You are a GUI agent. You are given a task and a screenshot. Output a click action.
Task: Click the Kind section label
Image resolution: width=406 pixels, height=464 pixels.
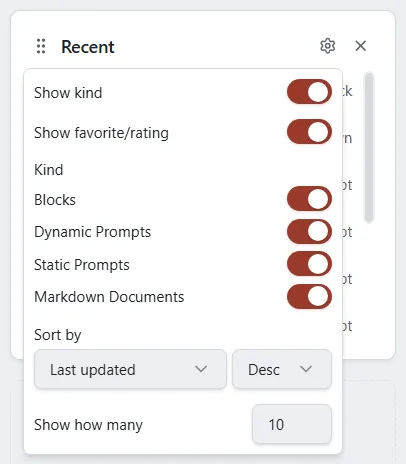click(49, 170)
